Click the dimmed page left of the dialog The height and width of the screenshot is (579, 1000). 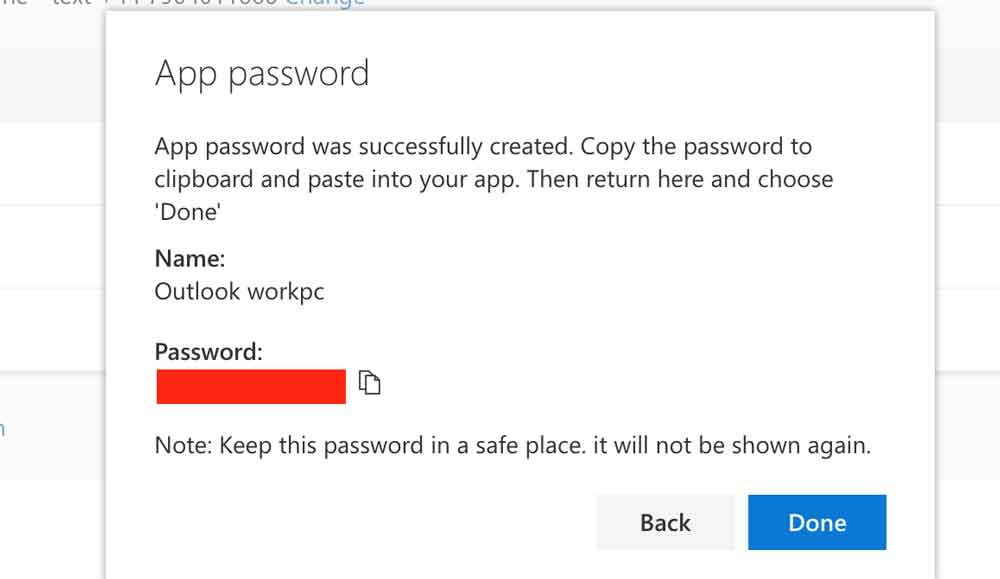point(50,300)
